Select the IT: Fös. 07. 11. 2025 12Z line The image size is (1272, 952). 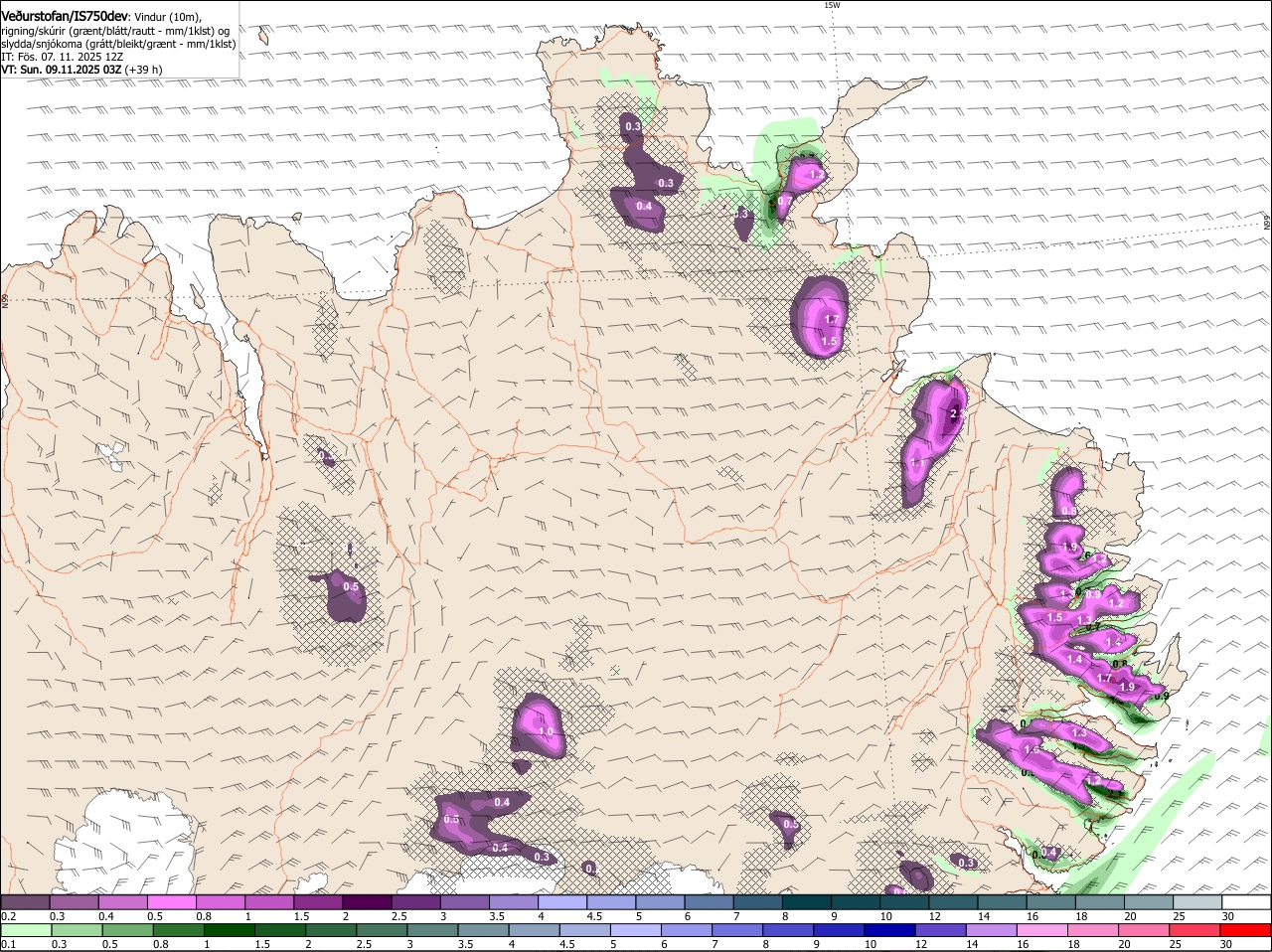(62, 57)
